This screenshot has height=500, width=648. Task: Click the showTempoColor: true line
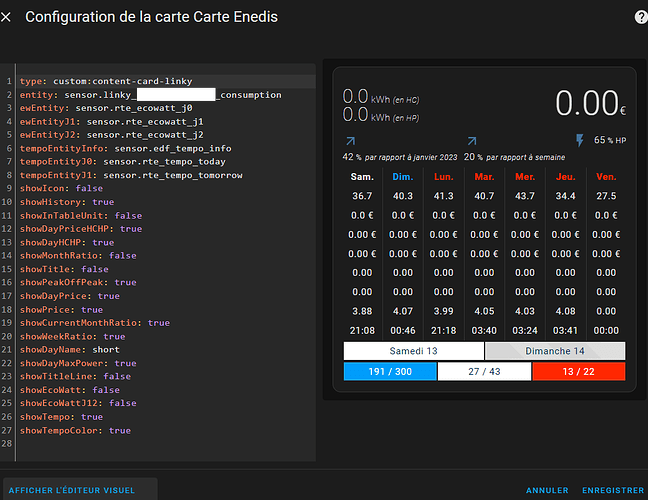tap(75, 431)
